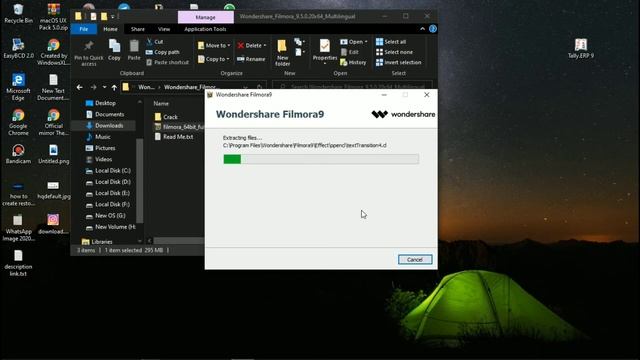Switch to the Share ribbon tab
Screen dimensions: 640x360
138,29
